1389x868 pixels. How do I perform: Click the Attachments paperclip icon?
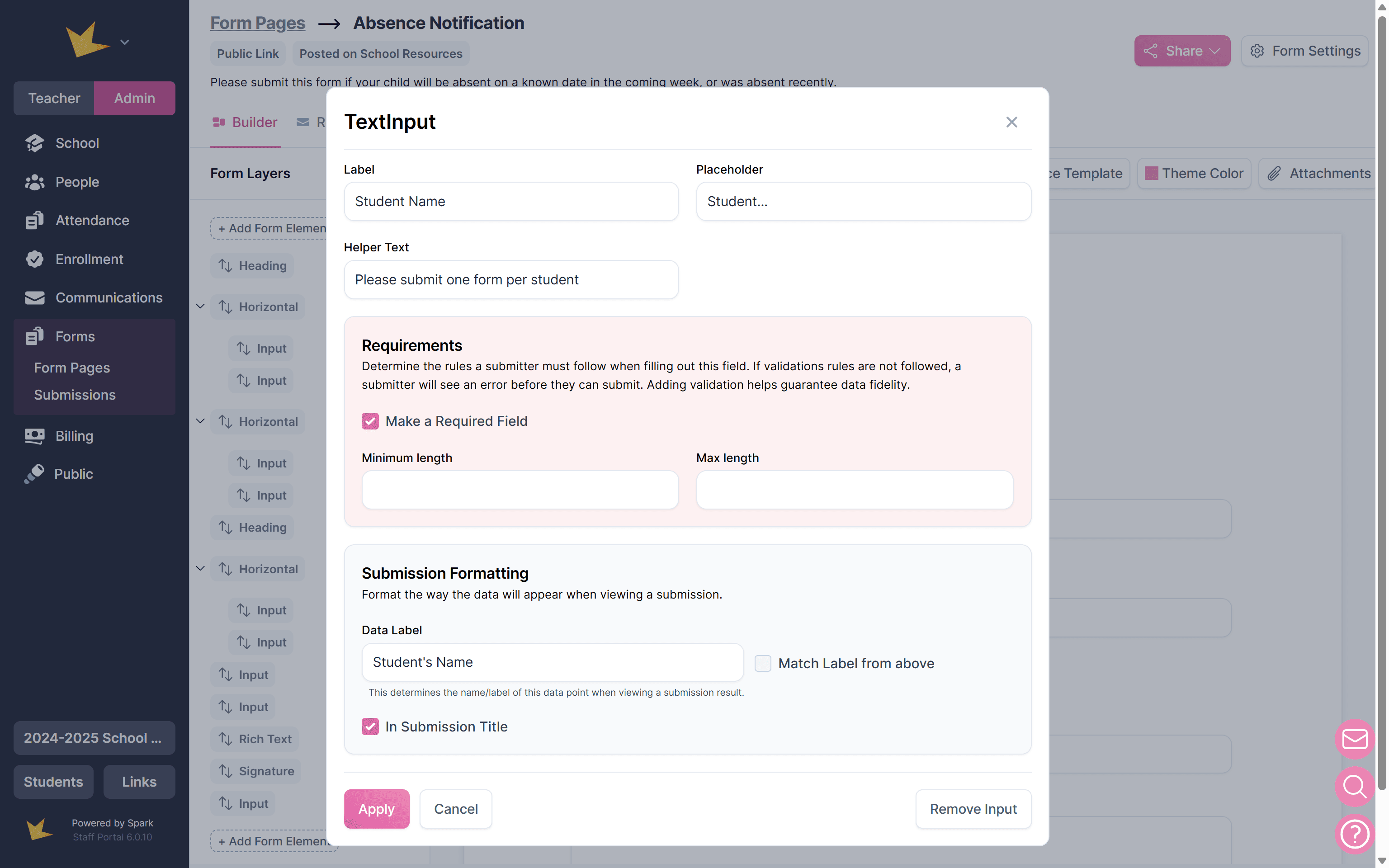1274,173
